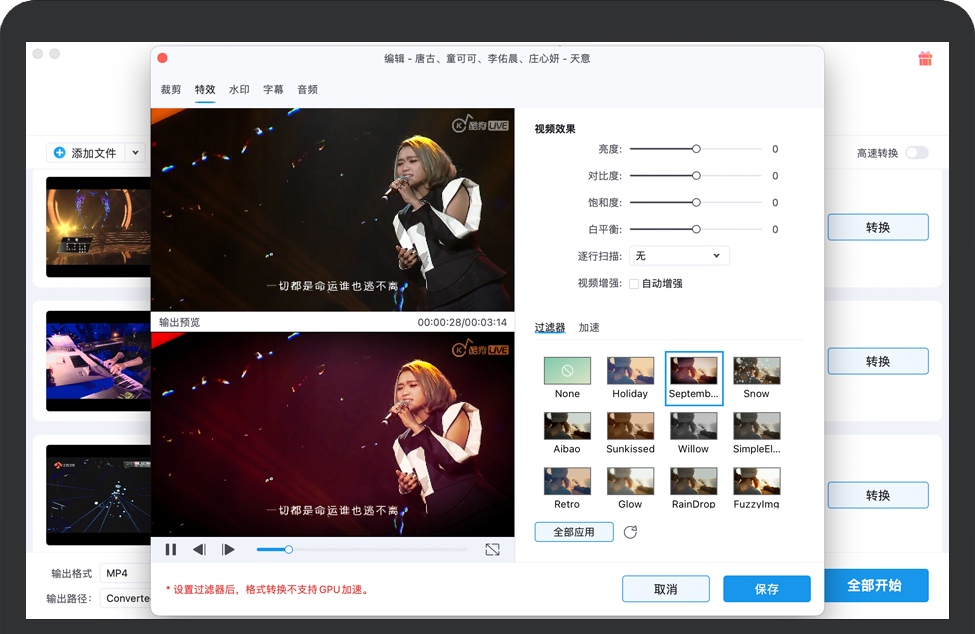This screenshot has height=634, width=975.
Task: Apply the Snow filter
Action: click(x=756, y=378)
